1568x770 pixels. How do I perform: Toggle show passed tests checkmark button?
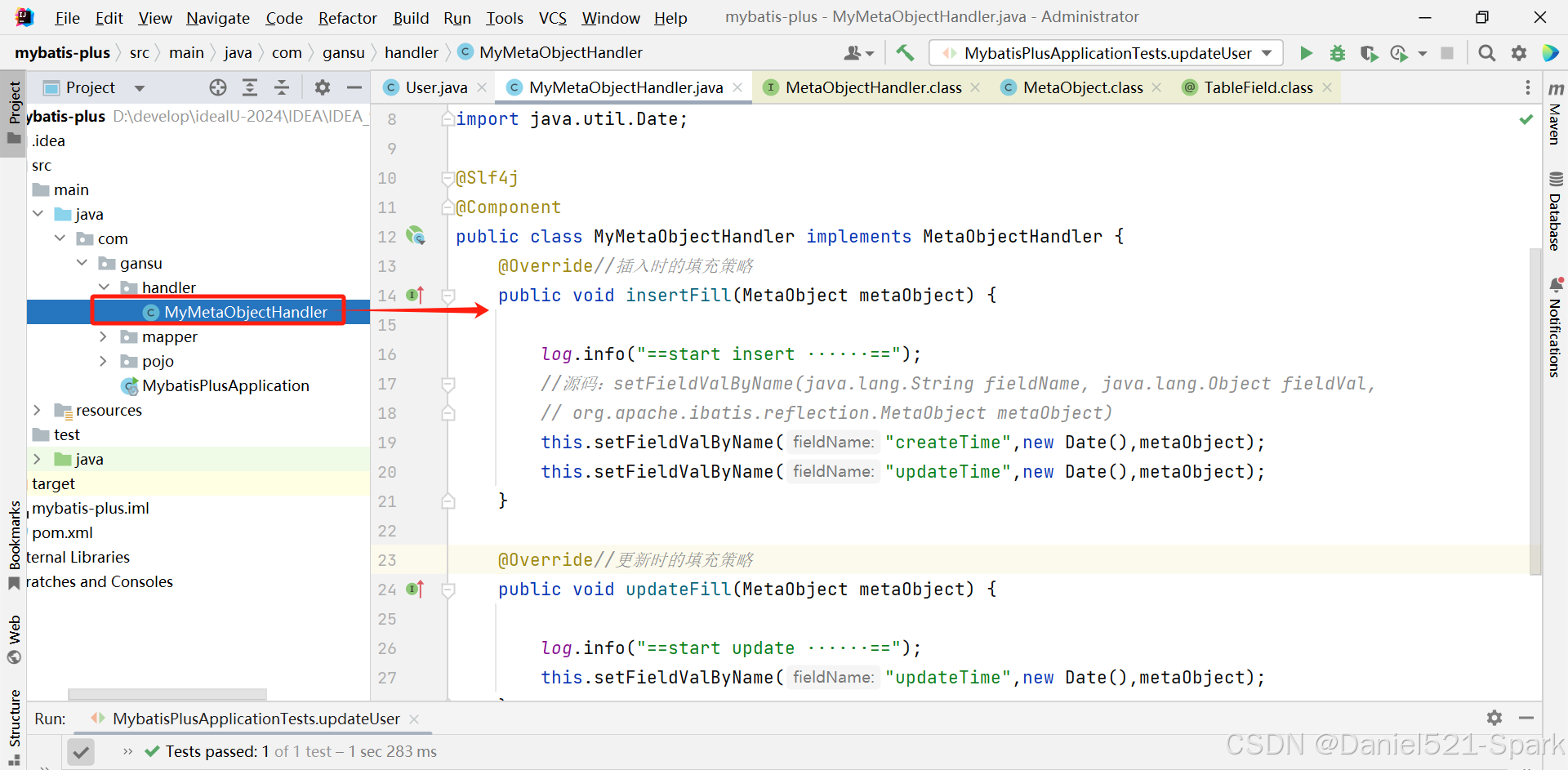81,751
